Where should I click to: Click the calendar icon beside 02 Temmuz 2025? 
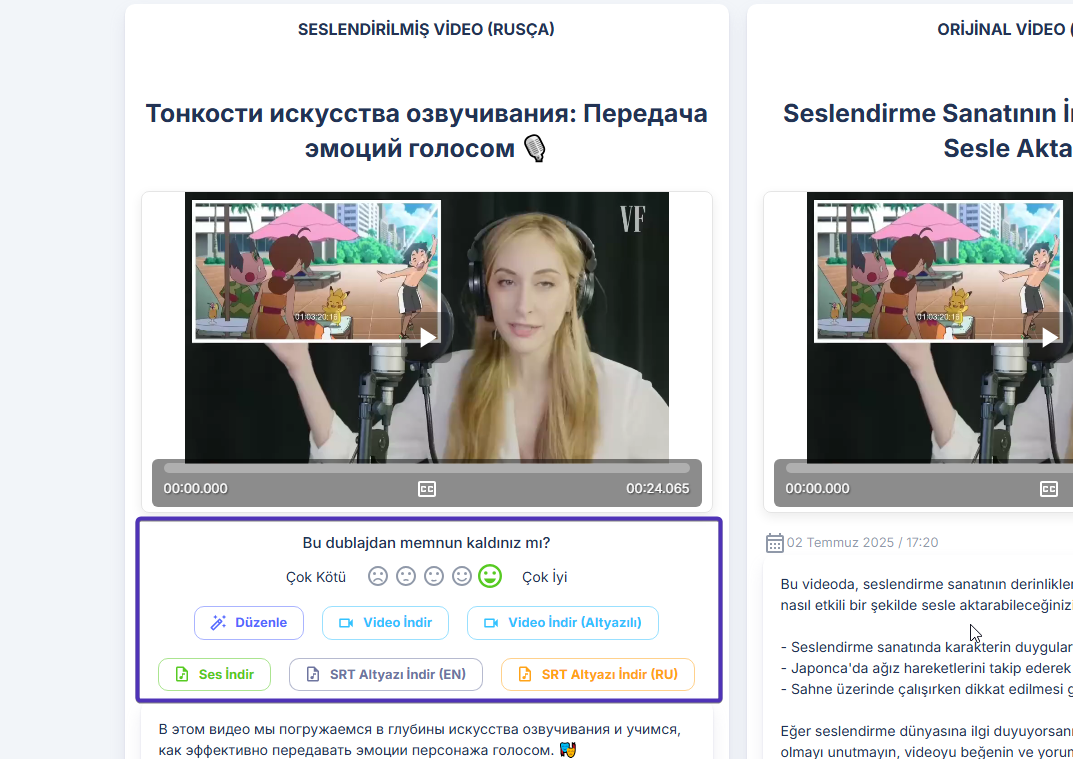click(x=774, y=543)
